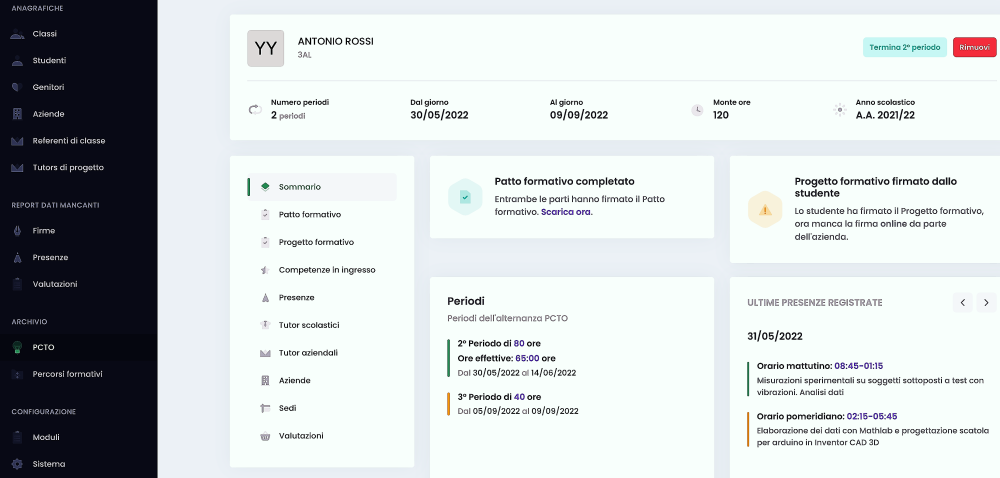Open Percorsi formativi in sidebar
The height and width of the screenshot is (478, 1000).
(x=67, y=374)
